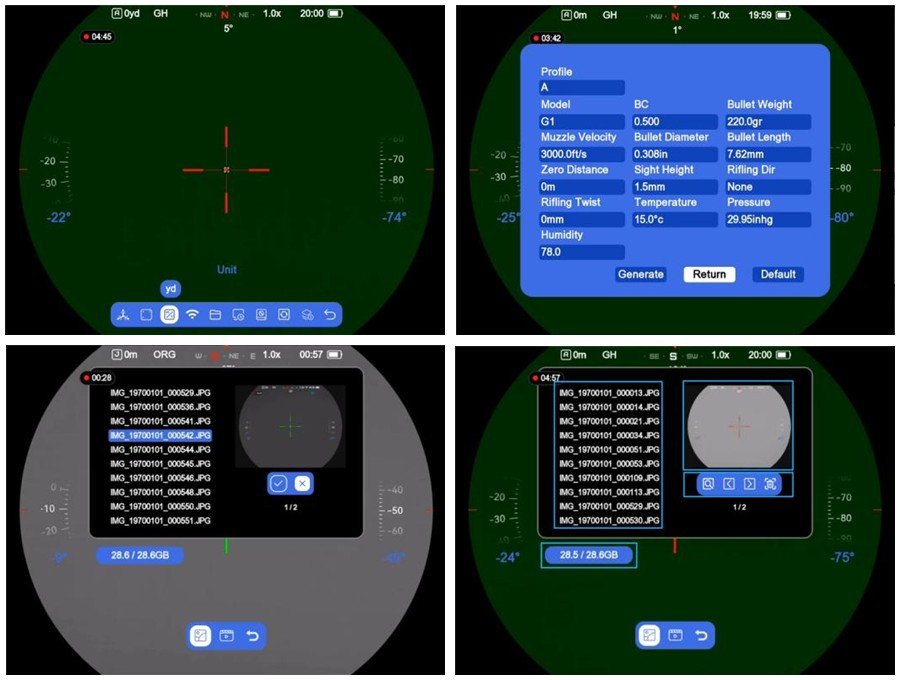Viewport: 900px width, 680px height.
Task: Edit Muzzle Velocity field 3000.0ft/s
Action: (x=581, y=154)
